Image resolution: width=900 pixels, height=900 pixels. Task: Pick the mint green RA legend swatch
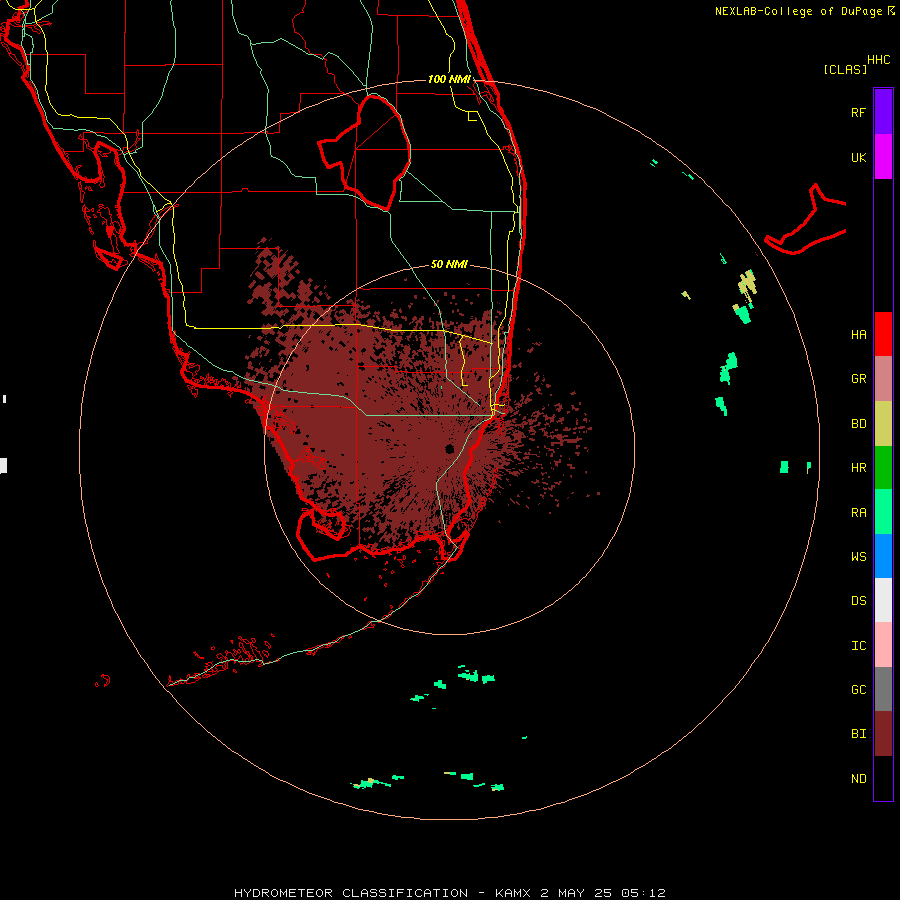coord(883,512)
